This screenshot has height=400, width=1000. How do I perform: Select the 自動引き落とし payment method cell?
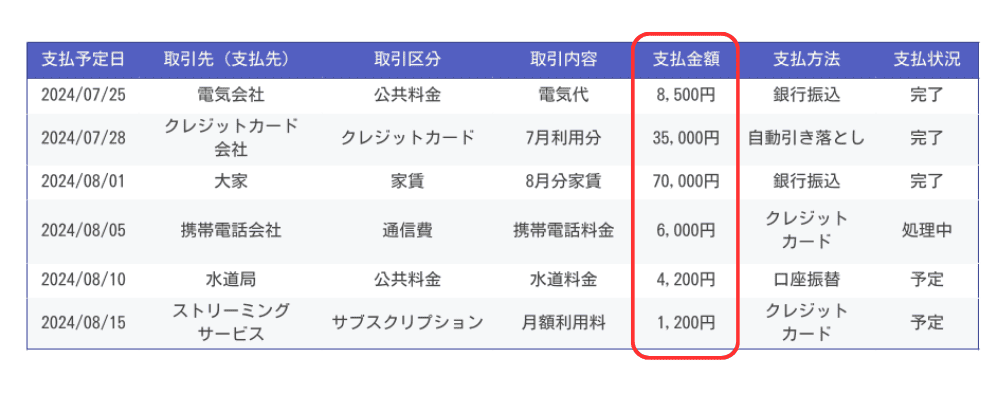pyautogui.click(x=806, y=138)
